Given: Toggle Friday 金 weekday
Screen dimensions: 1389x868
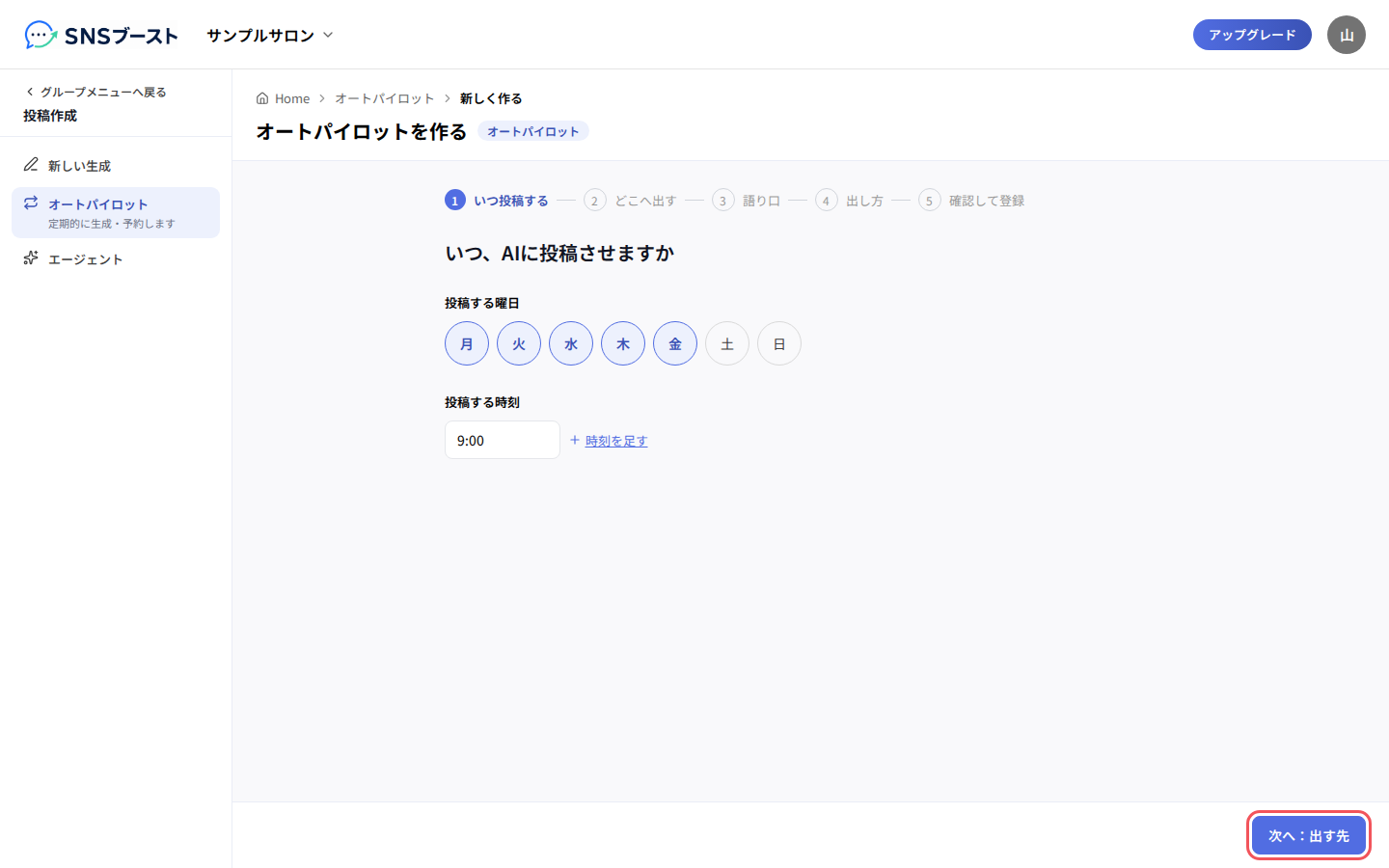Looking at the screenshot, I should pyautogui.click(x=675, y=343).
